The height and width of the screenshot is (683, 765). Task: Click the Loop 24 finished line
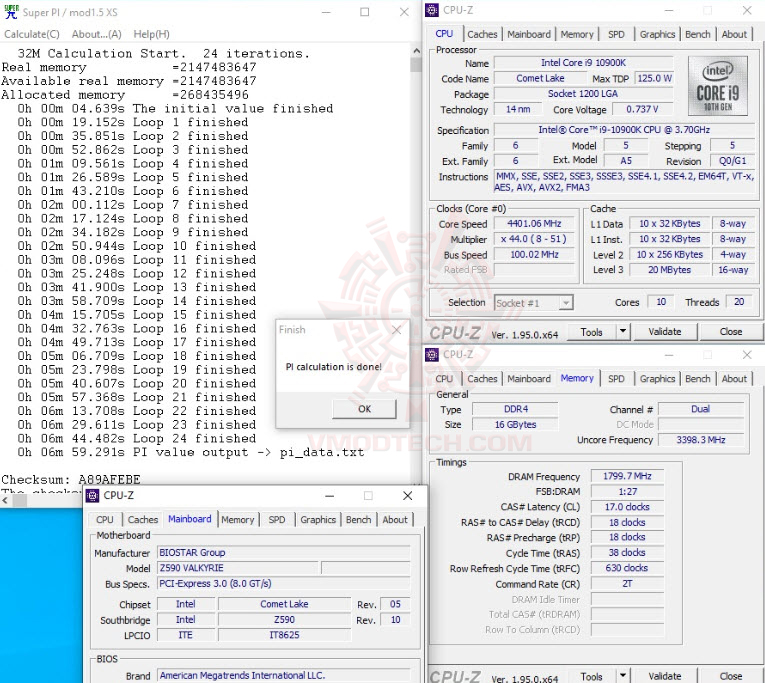click(137, 439)
